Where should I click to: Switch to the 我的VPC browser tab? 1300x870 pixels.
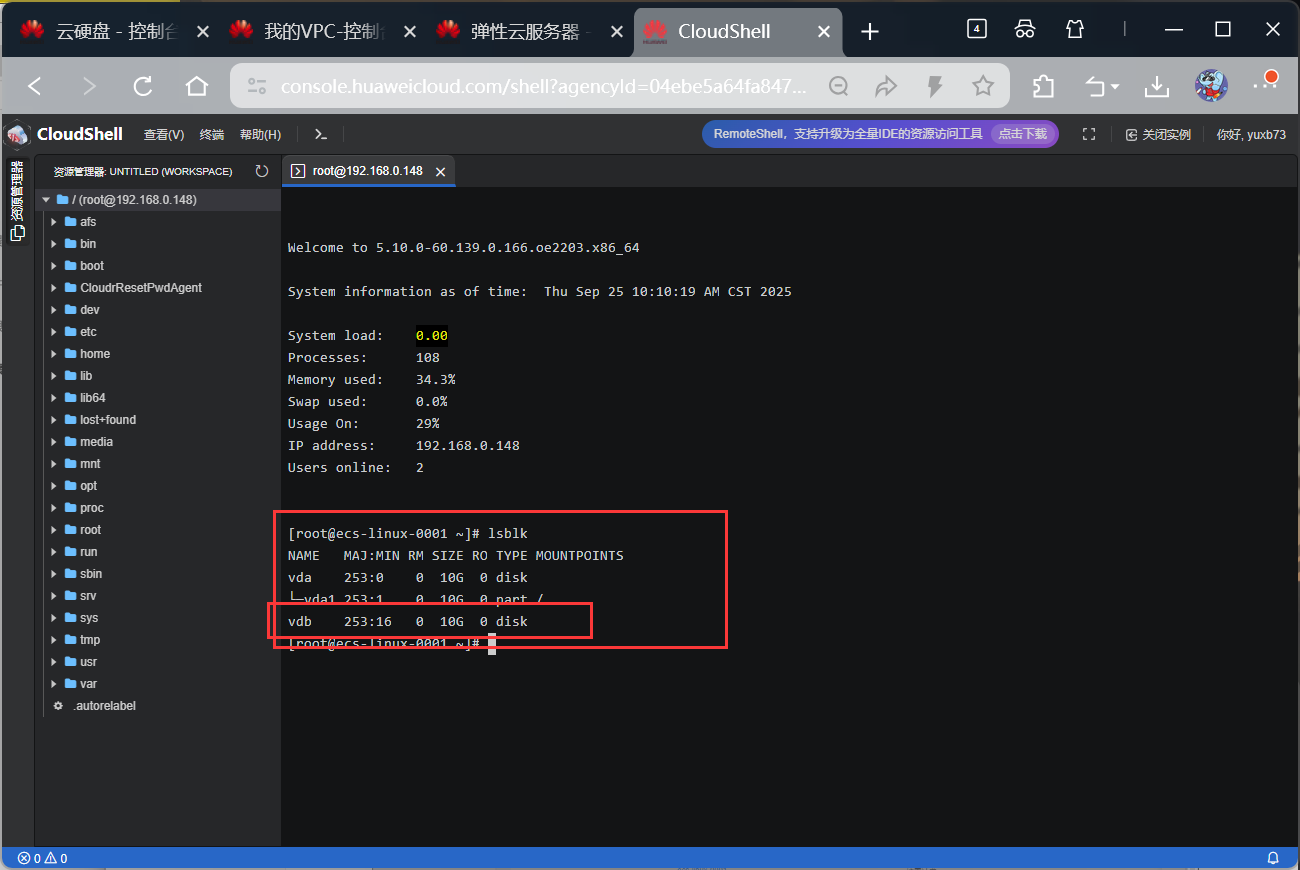[x=322, y=31]
